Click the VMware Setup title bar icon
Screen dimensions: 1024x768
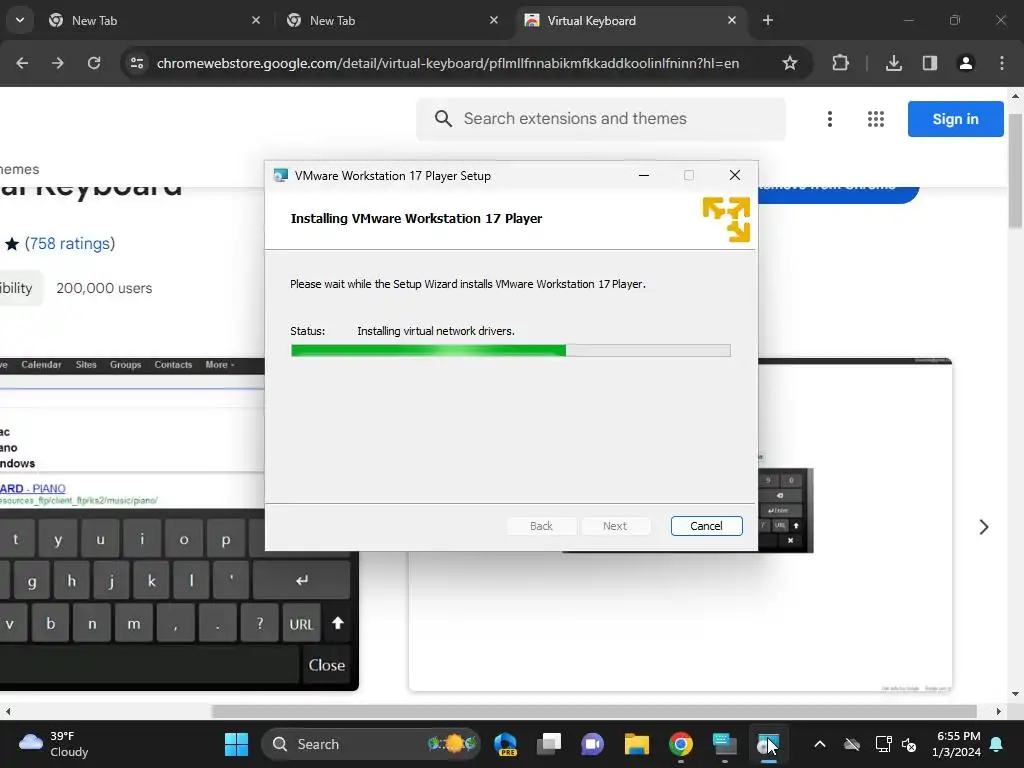(x=281, y=175)
